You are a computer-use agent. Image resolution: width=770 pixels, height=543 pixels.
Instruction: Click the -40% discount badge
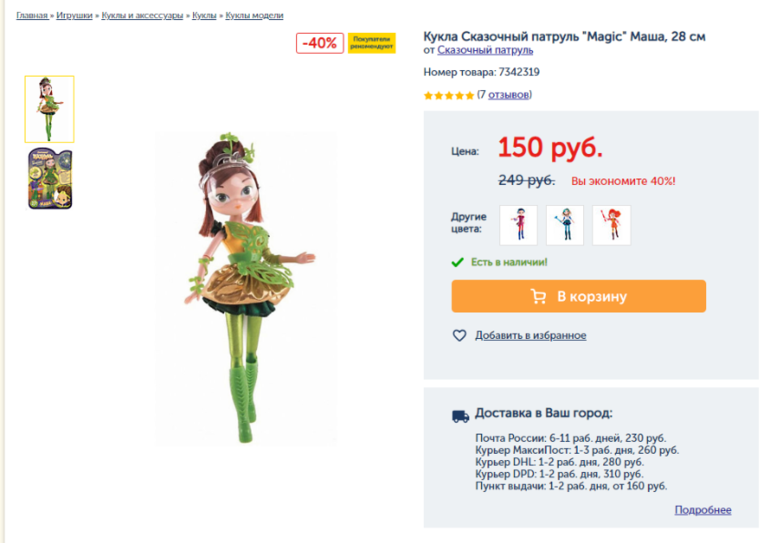(x=320, y=43)
